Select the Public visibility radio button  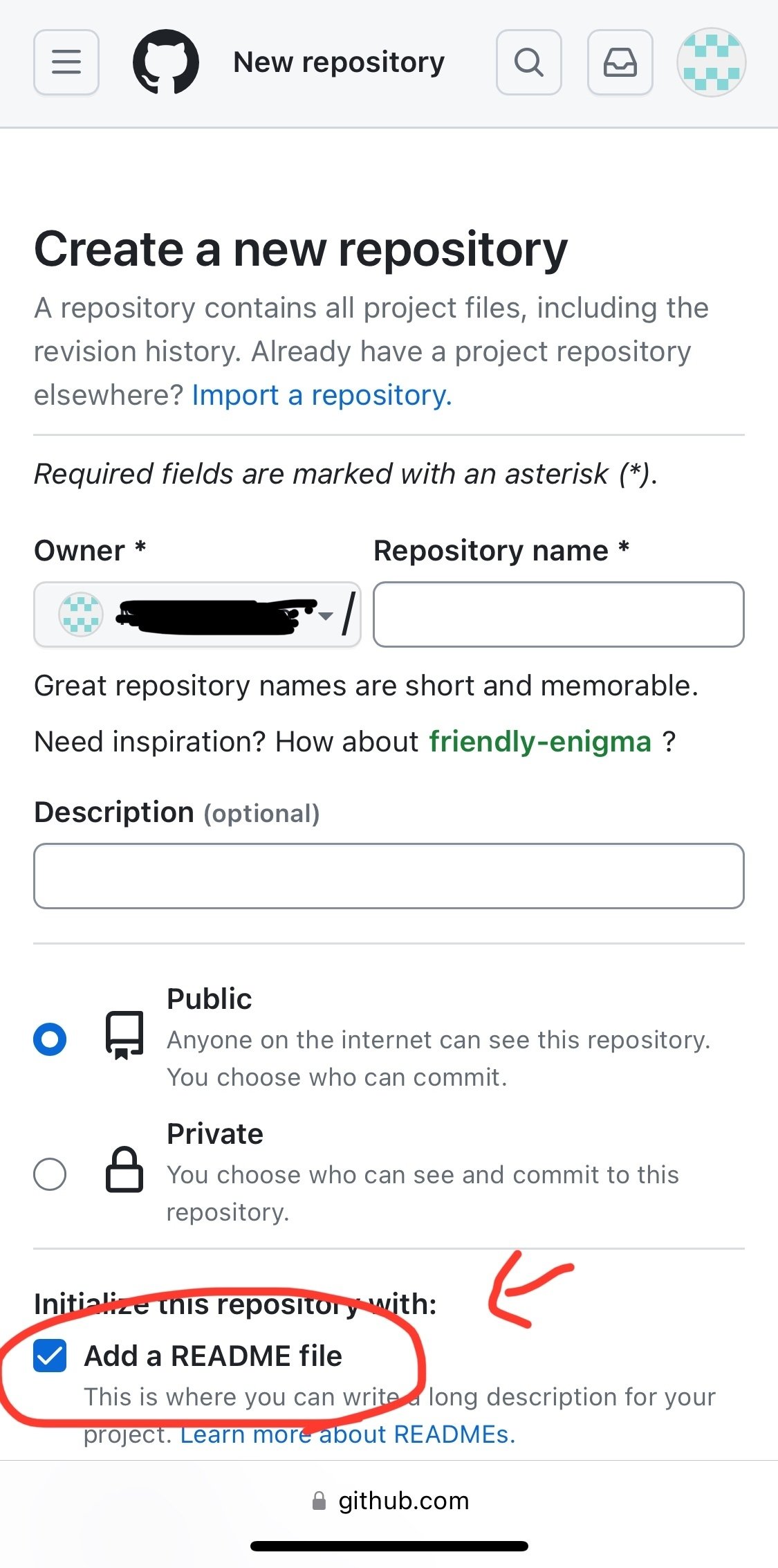(50, 1039)
